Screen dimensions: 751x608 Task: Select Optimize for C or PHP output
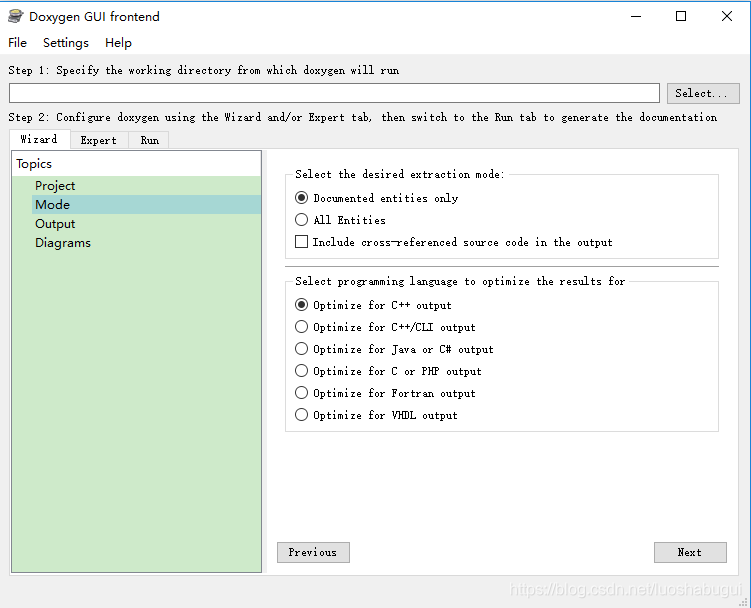[388, 371]
